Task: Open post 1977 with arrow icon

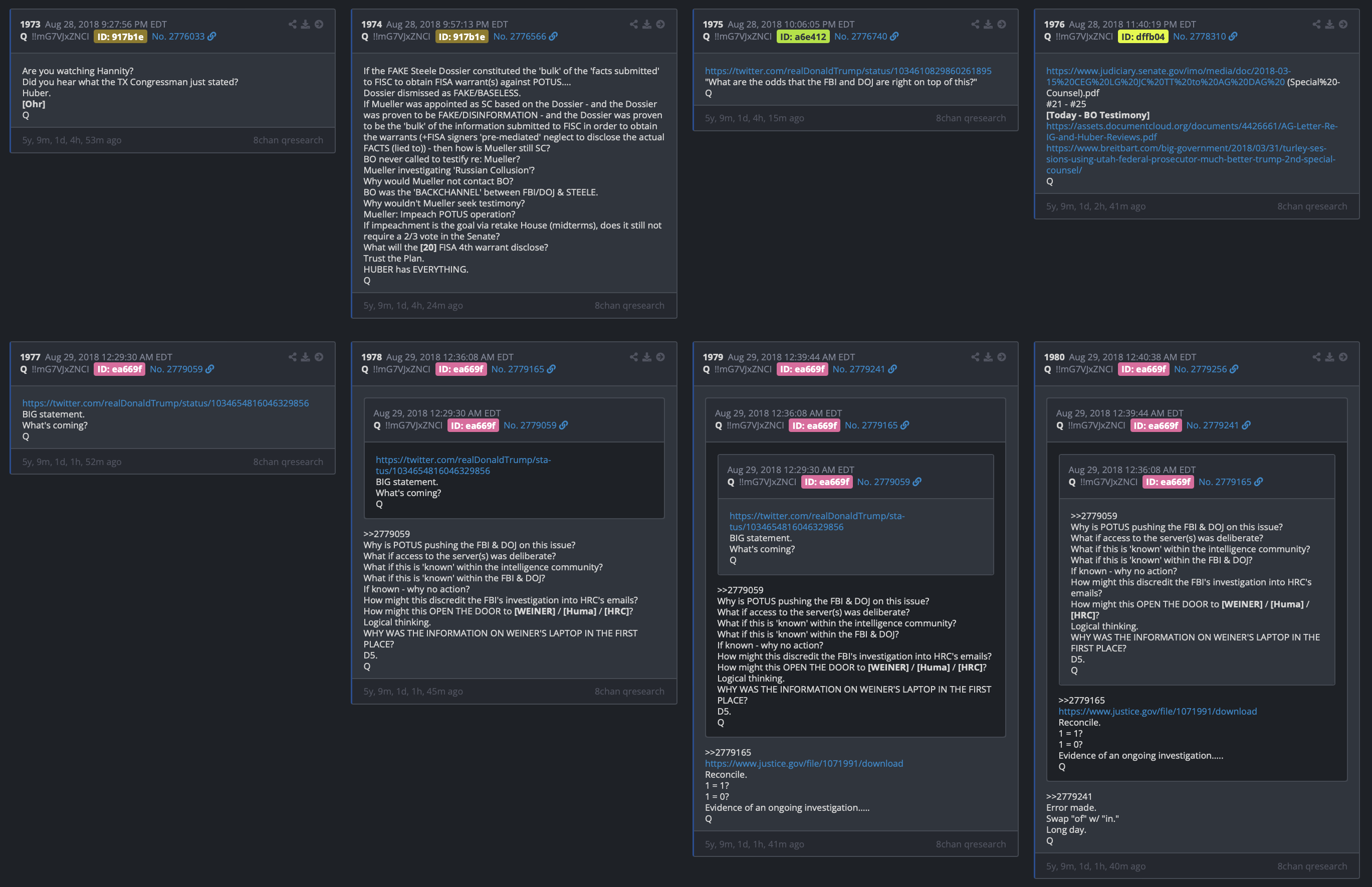Action: point(319,357)
